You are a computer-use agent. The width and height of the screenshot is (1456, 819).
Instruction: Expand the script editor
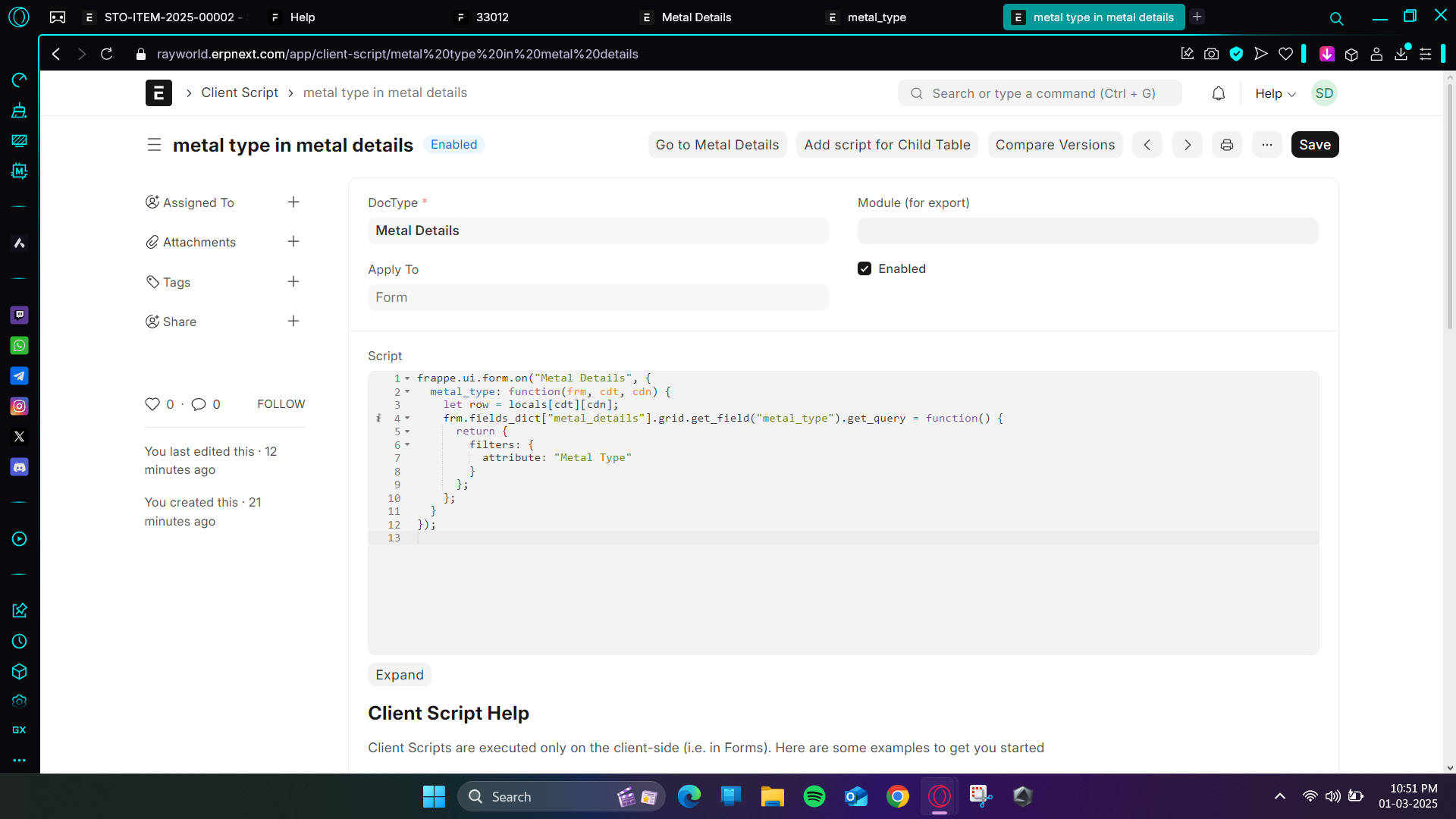(400, 675)
